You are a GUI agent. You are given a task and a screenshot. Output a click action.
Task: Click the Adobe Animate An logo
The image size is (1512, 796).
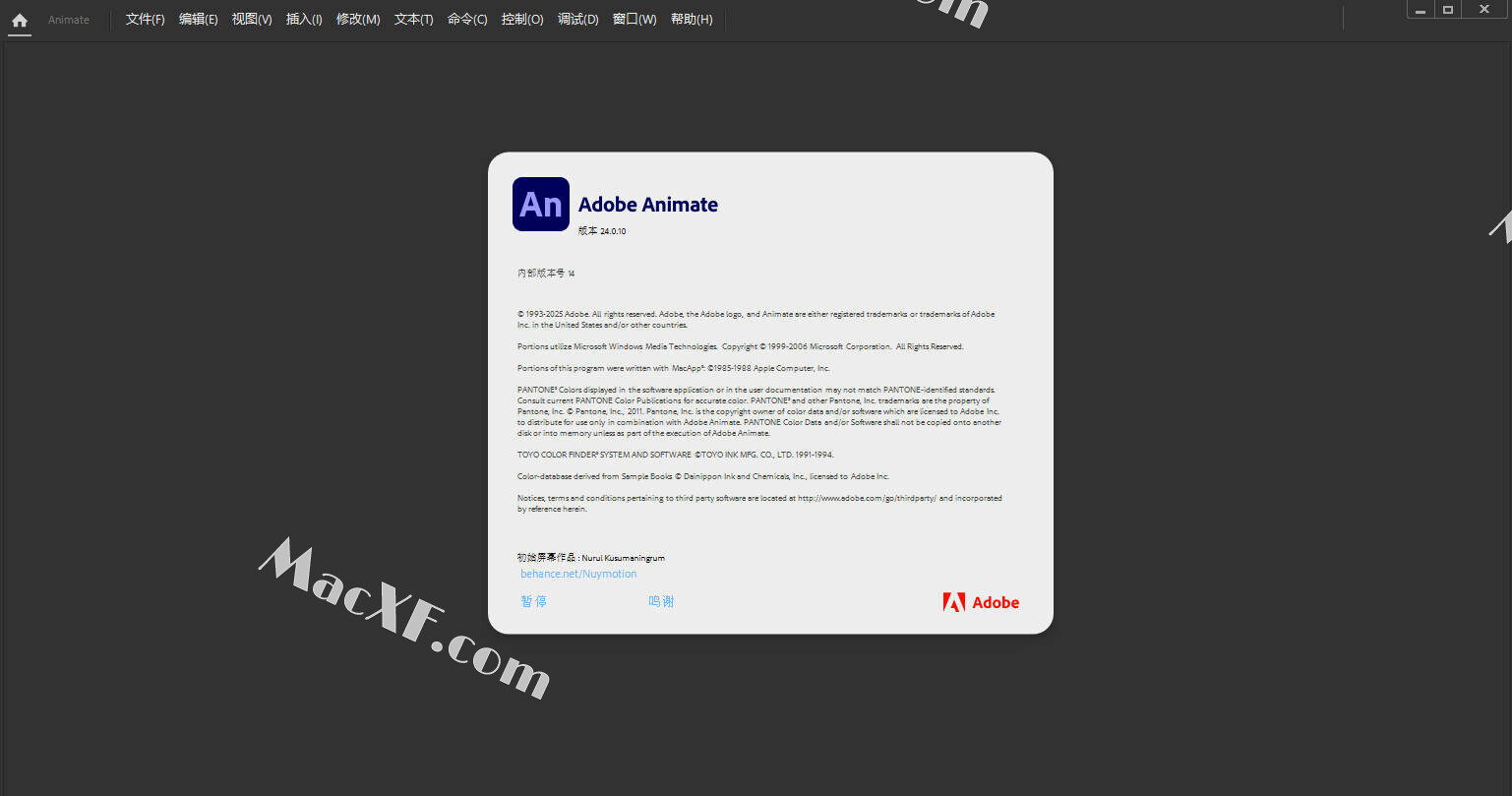coord(541,204)
